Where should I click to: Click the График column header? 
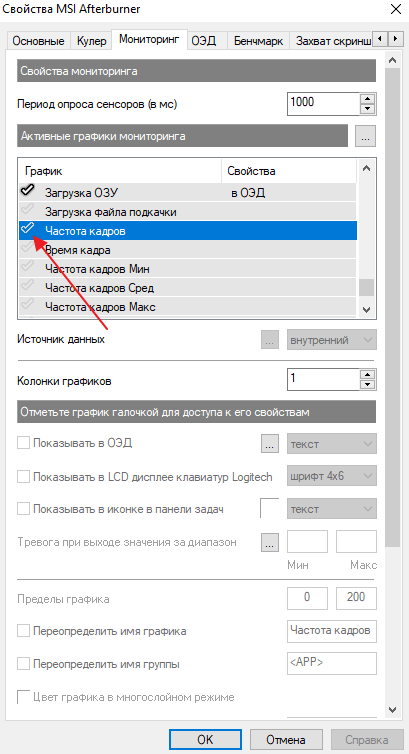click(120, 171)
